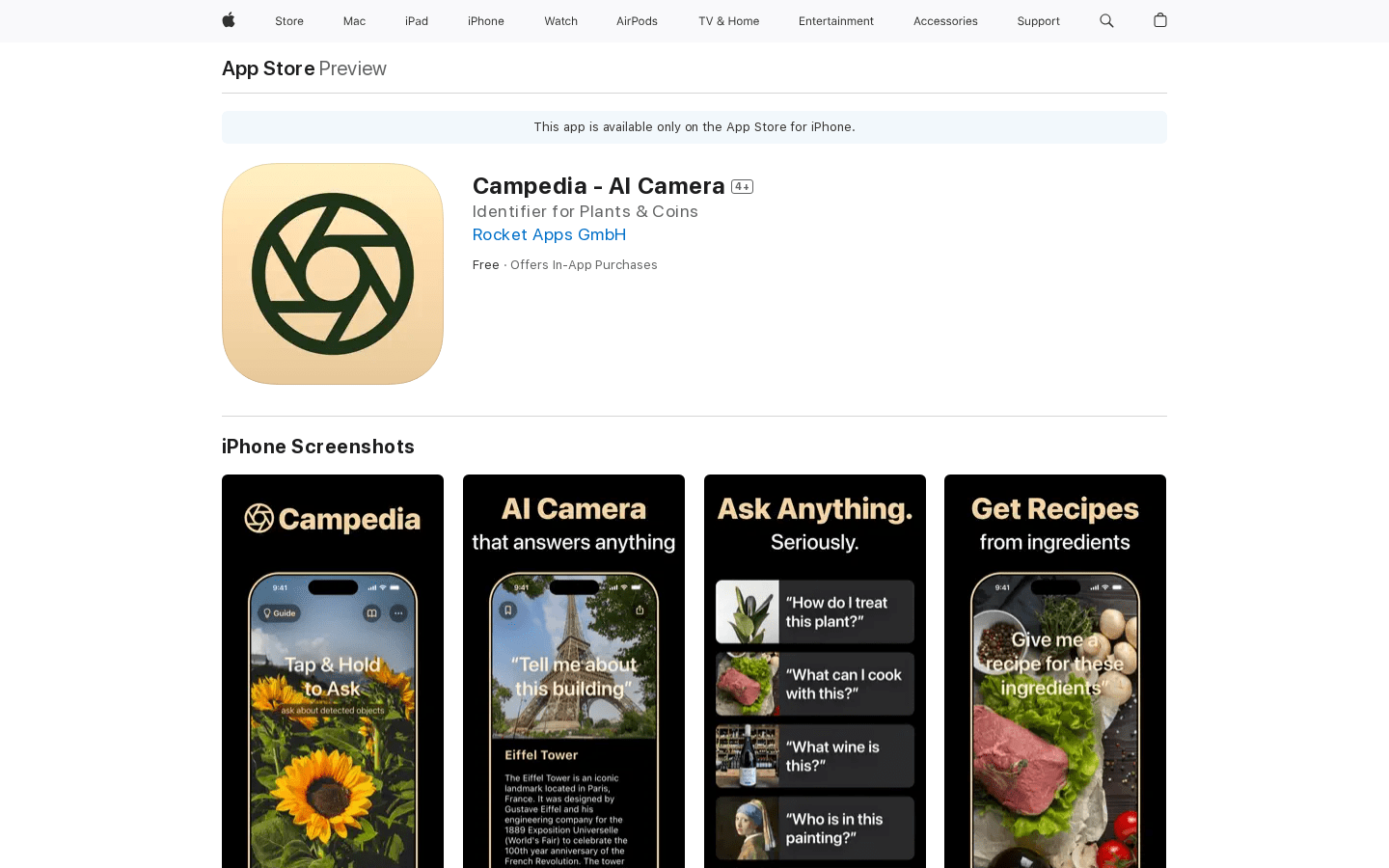Open the search icon in navigation bar
The height and width of the screenshot is (868, 1389).
pyautogui.click(x=1105, y=20)
